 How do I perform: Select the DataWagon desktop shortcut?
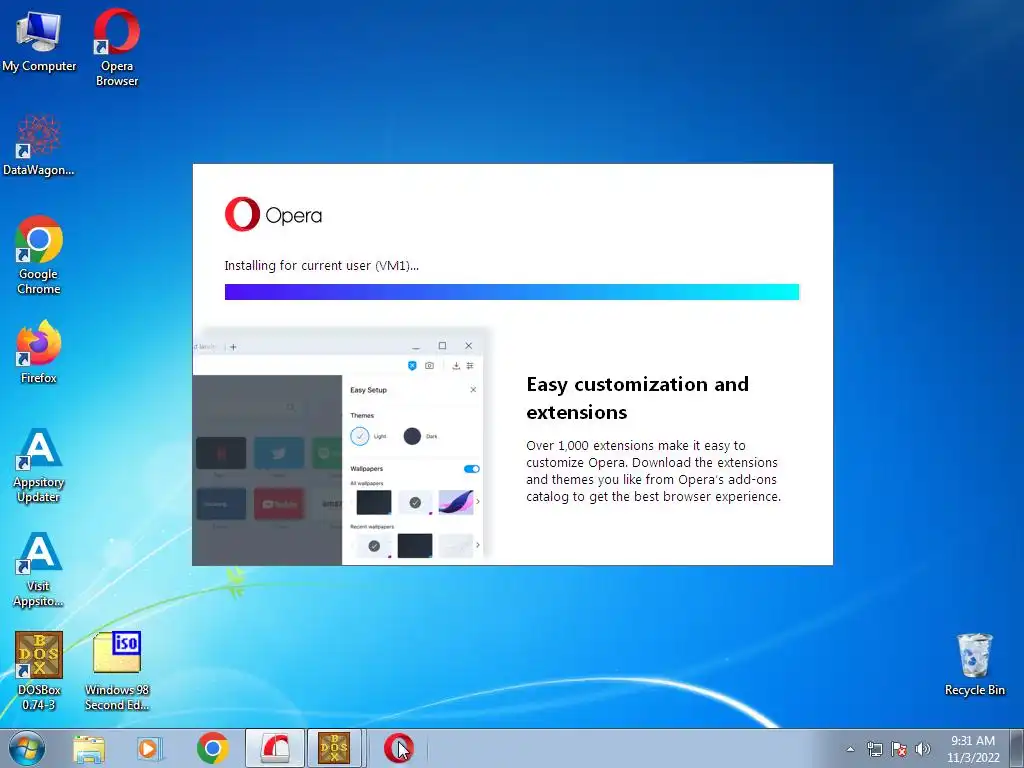pos(39,145)
